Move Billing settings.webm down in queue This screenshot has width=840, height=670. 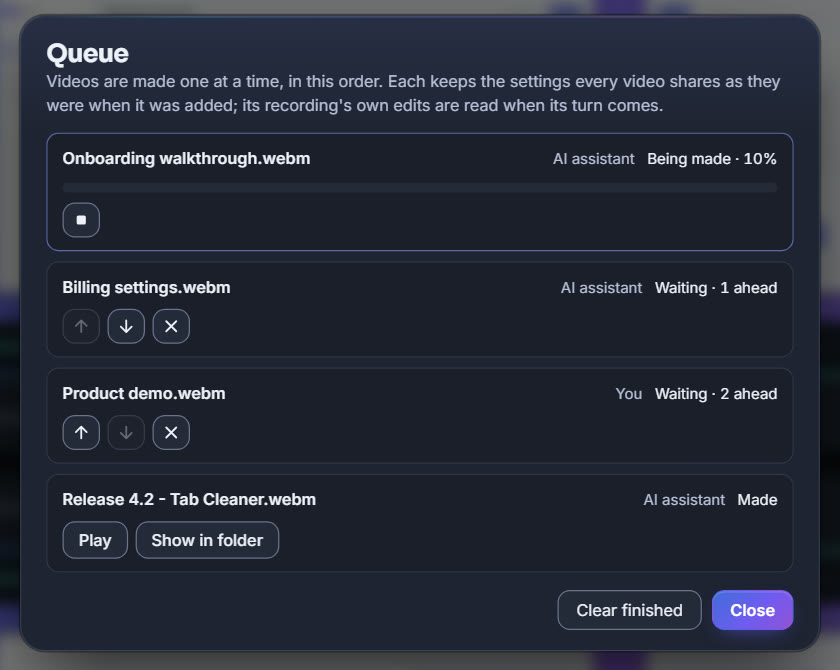126,326
